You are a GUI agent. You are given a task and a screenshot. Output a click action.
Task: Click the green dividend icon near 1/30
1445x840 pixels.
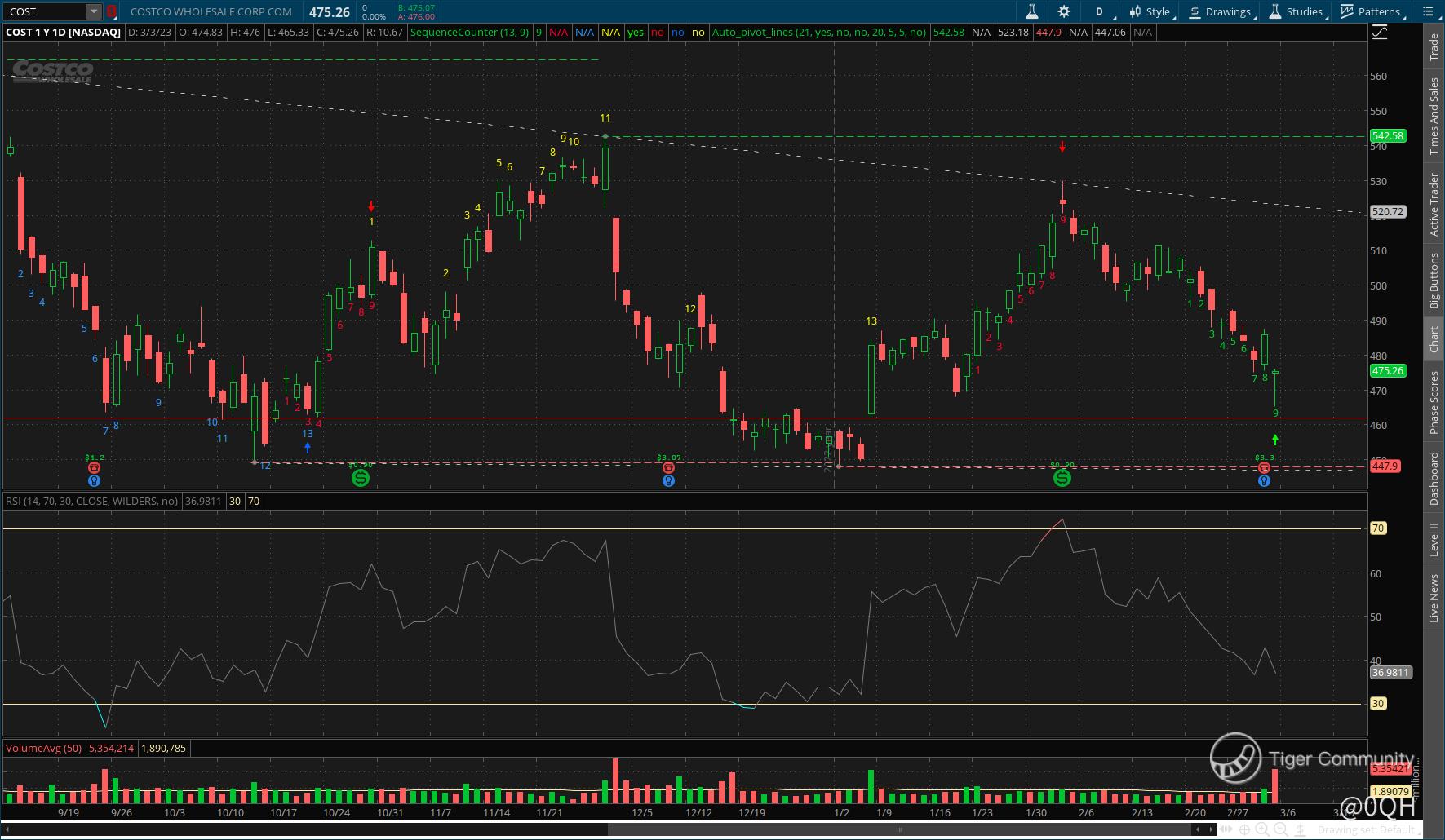click(1062, 478)
